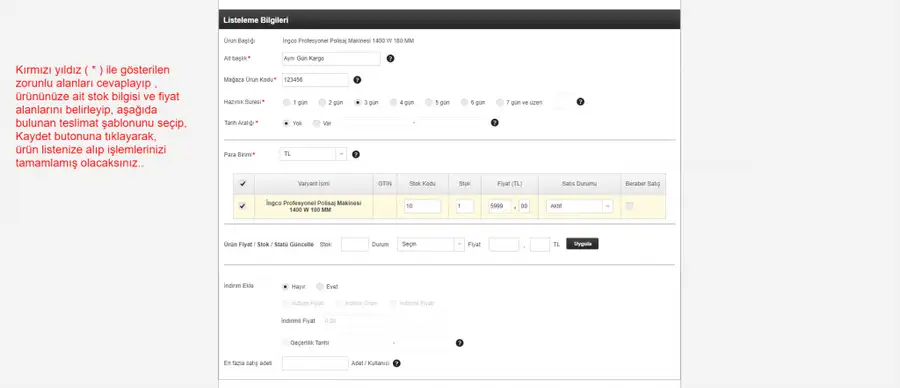
Task: Click the GTIN column header
Action: pyautogui.click(x=385, y=184)
